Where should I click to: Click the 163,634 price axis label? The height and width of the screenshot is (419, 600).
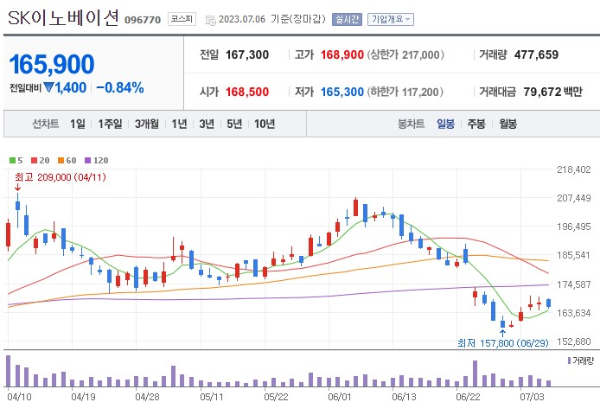pyautogui.click(x=574, y=313)
